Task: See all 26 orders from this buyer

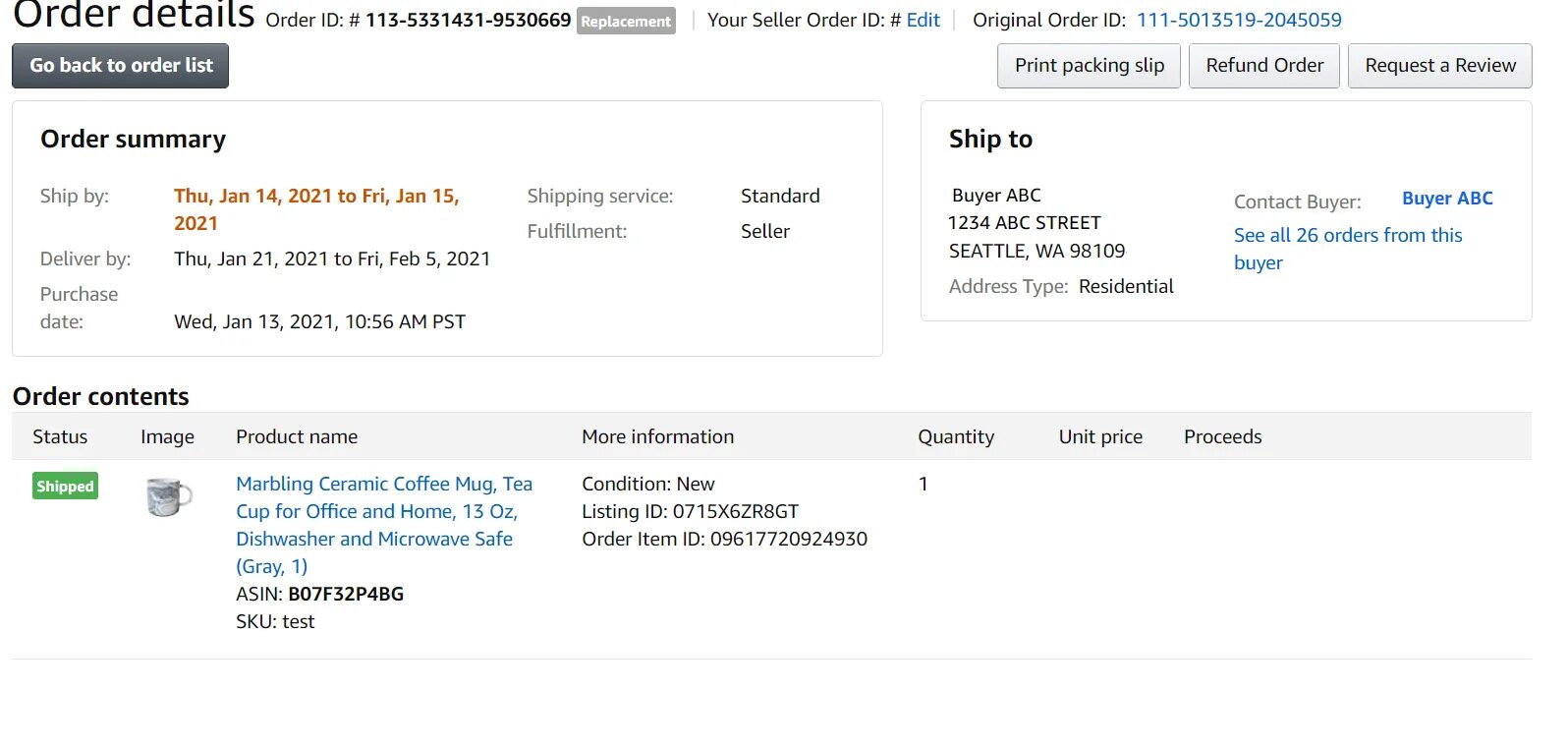Action: point(1348,249)
